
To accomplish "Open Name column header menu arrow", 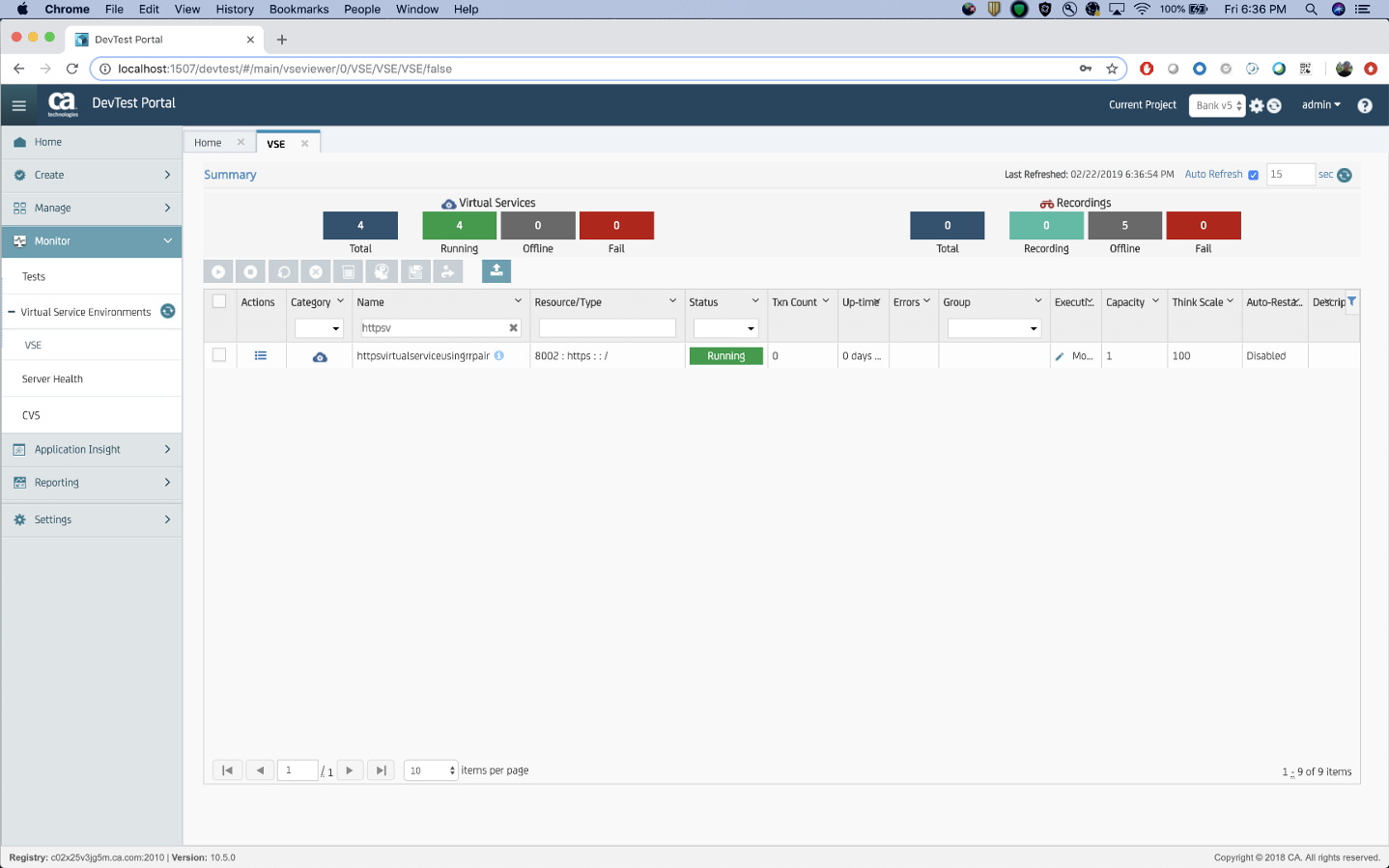I will pos(518,301).
